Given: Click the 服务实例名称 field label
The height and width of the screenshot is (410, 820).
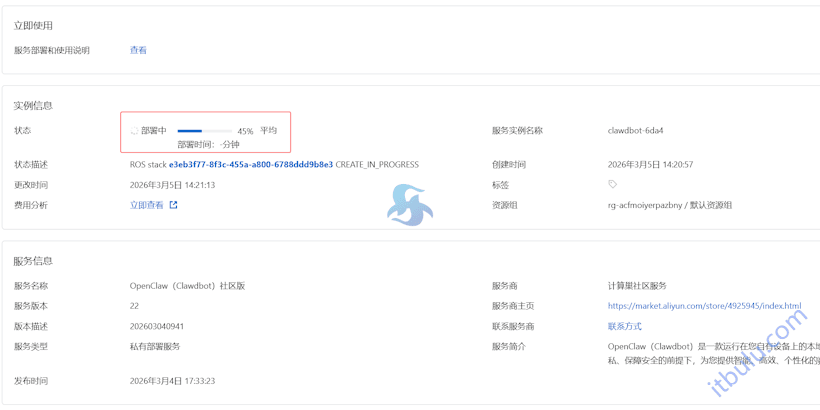Looking at the screenshot, I should click(517, 131).
